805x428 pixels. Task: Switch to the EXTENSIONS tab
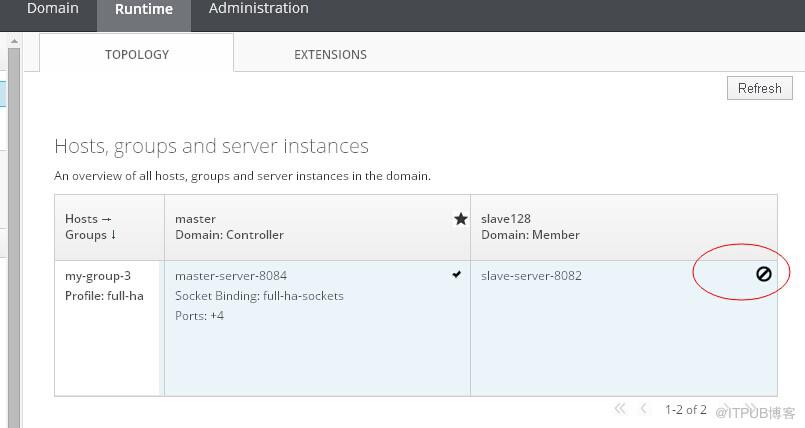[x=330, y=54]
